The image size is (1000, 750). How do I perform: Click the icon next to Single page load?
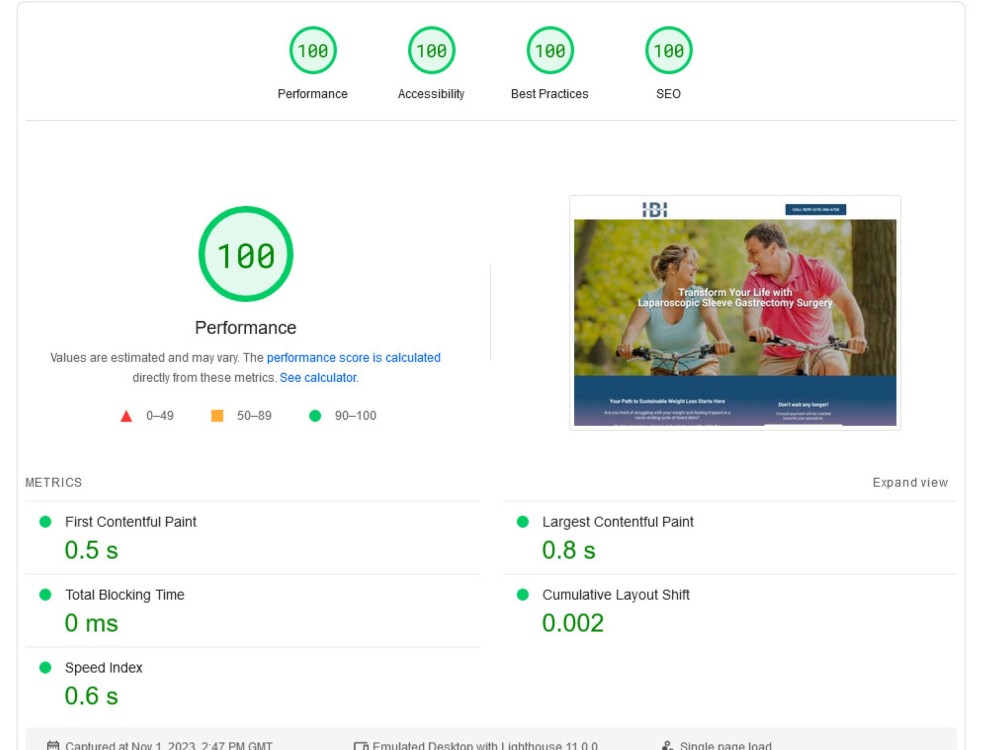pos(667,745)
